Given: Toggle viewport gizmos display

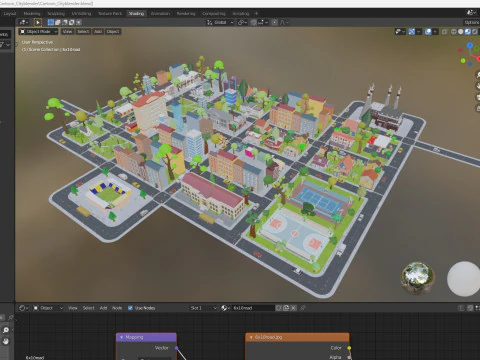Looking at the screenshot, I should [x=413, y=32].
